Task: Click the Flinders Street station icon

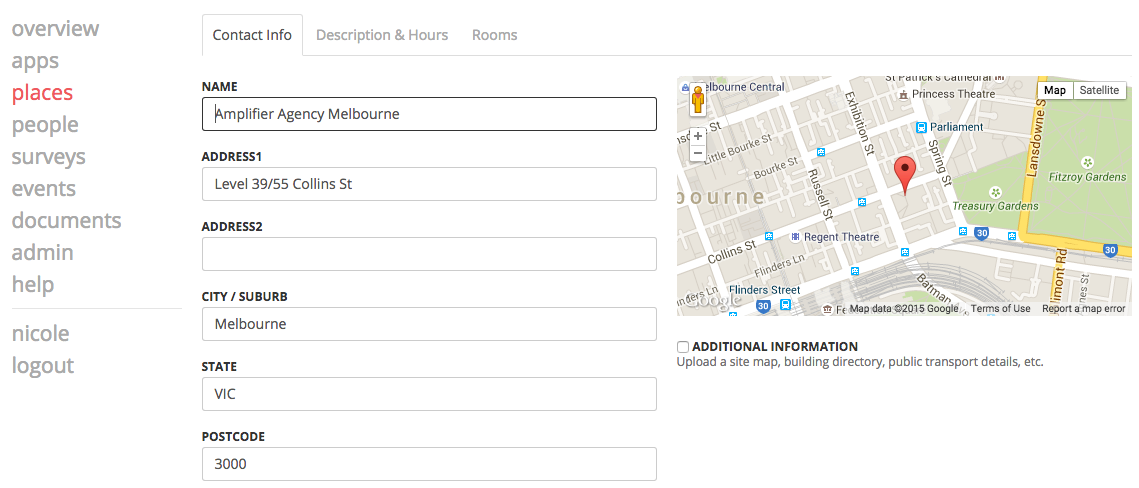Action: pyautogui.click(x=785, y=306)
